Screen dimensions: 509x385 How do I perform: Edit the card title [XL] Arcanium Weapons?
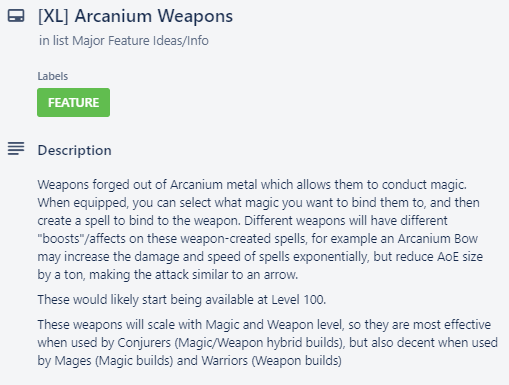tap(135, 16)
